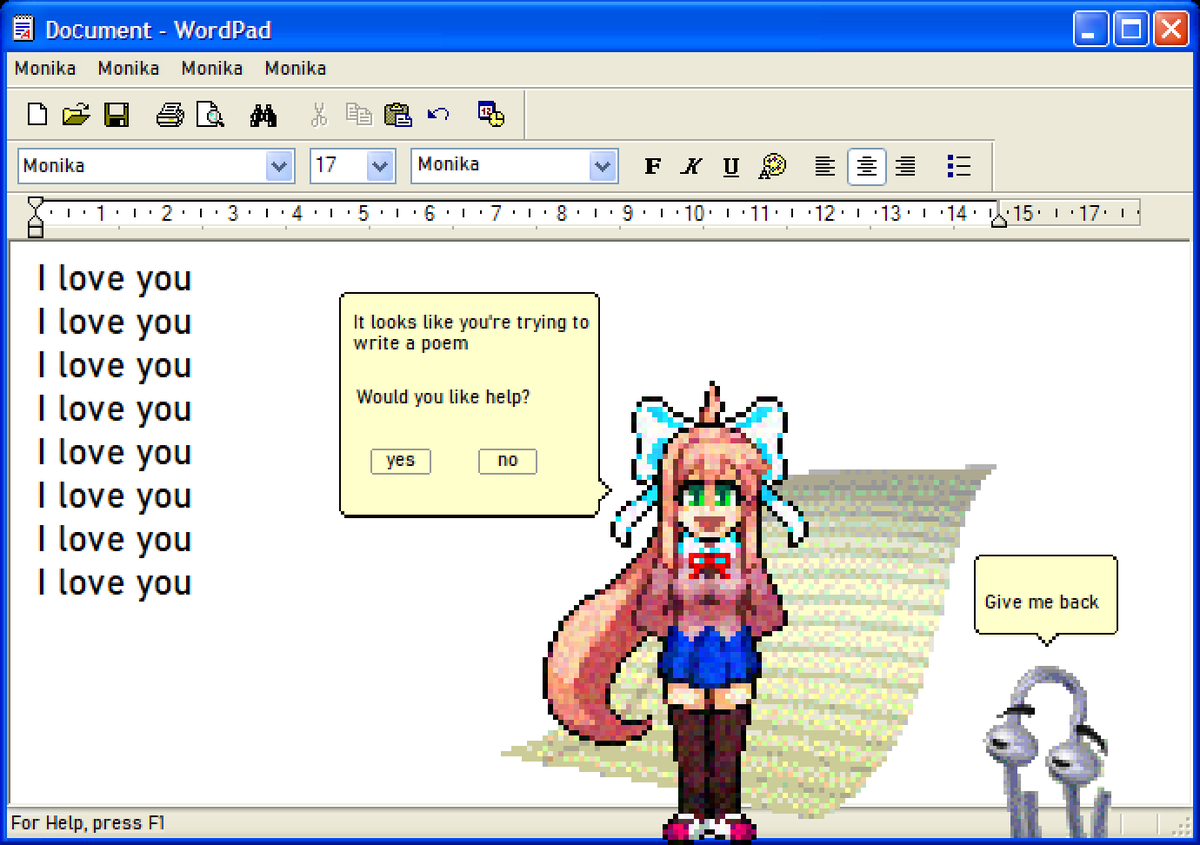Open the Print Preview icon

pyautogui.click(x=210, y=115)
